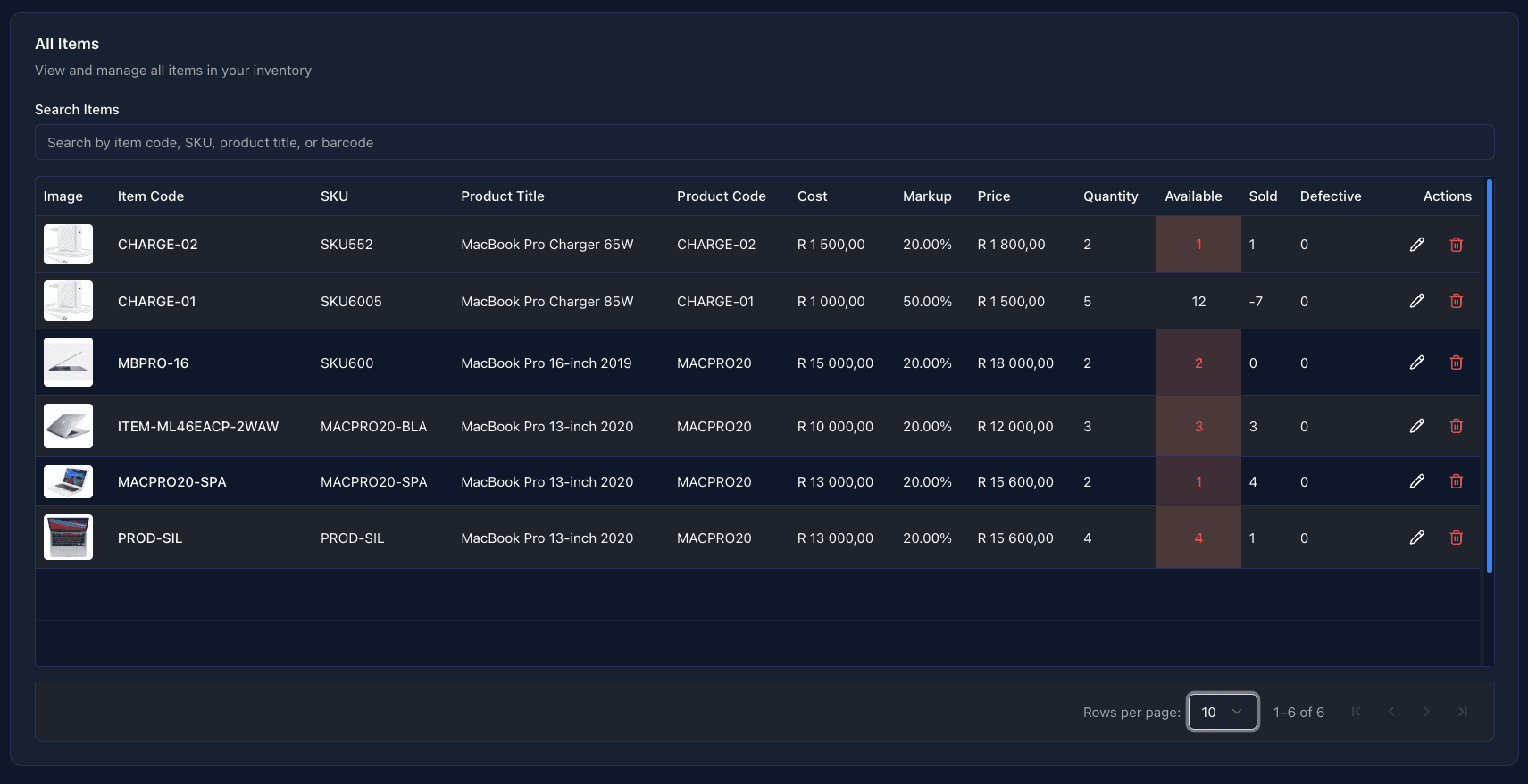Click SKU600 cell
1528x784 pixels.
[x=347, y=363]
